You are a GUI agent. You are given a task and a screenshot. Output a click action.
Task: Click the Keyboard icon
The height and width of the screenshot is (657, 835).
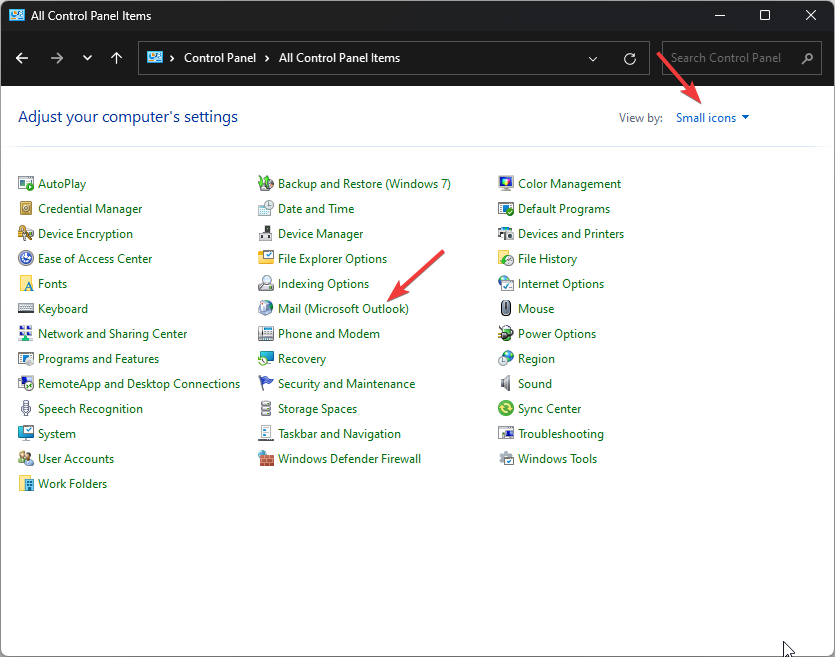(x=26, y=309)
